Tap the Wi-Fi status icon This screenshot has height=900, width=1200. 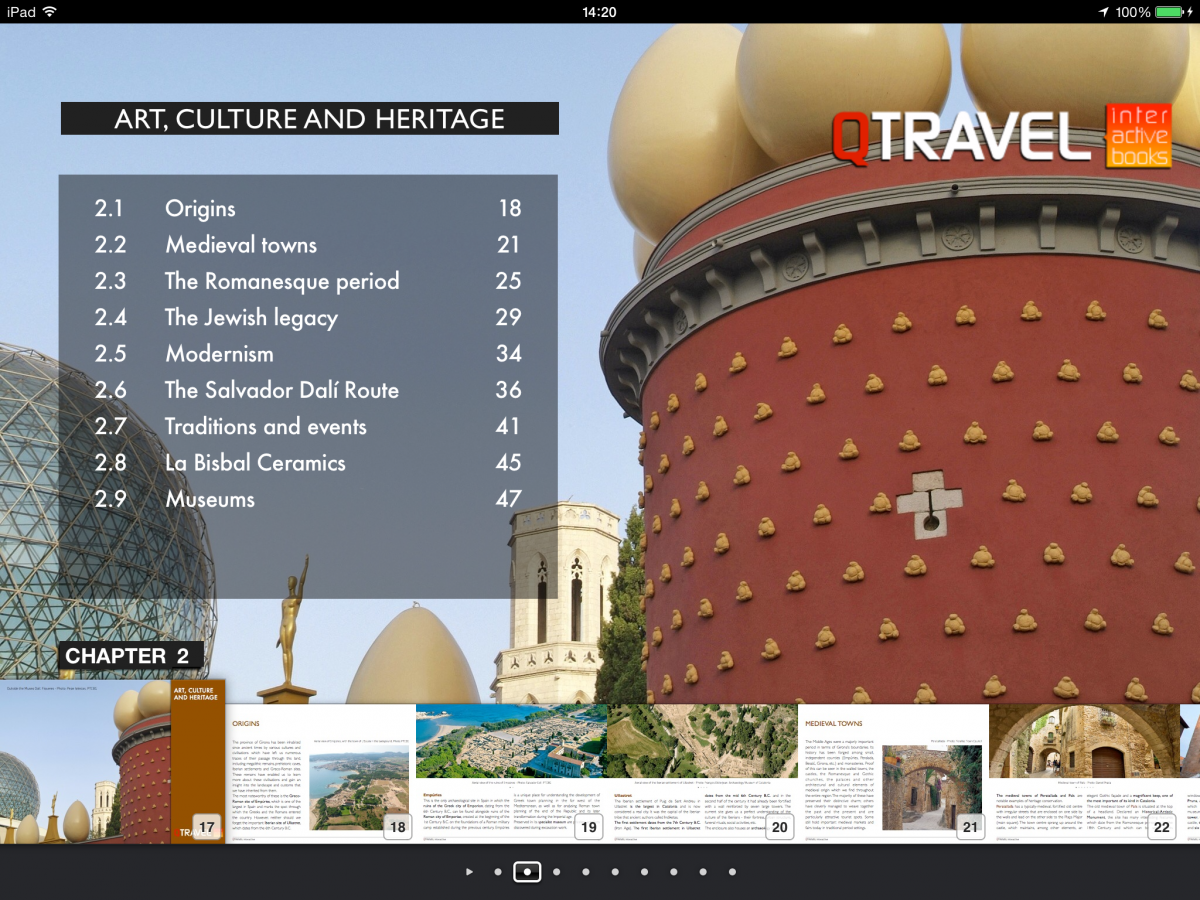tap(50, 12)
